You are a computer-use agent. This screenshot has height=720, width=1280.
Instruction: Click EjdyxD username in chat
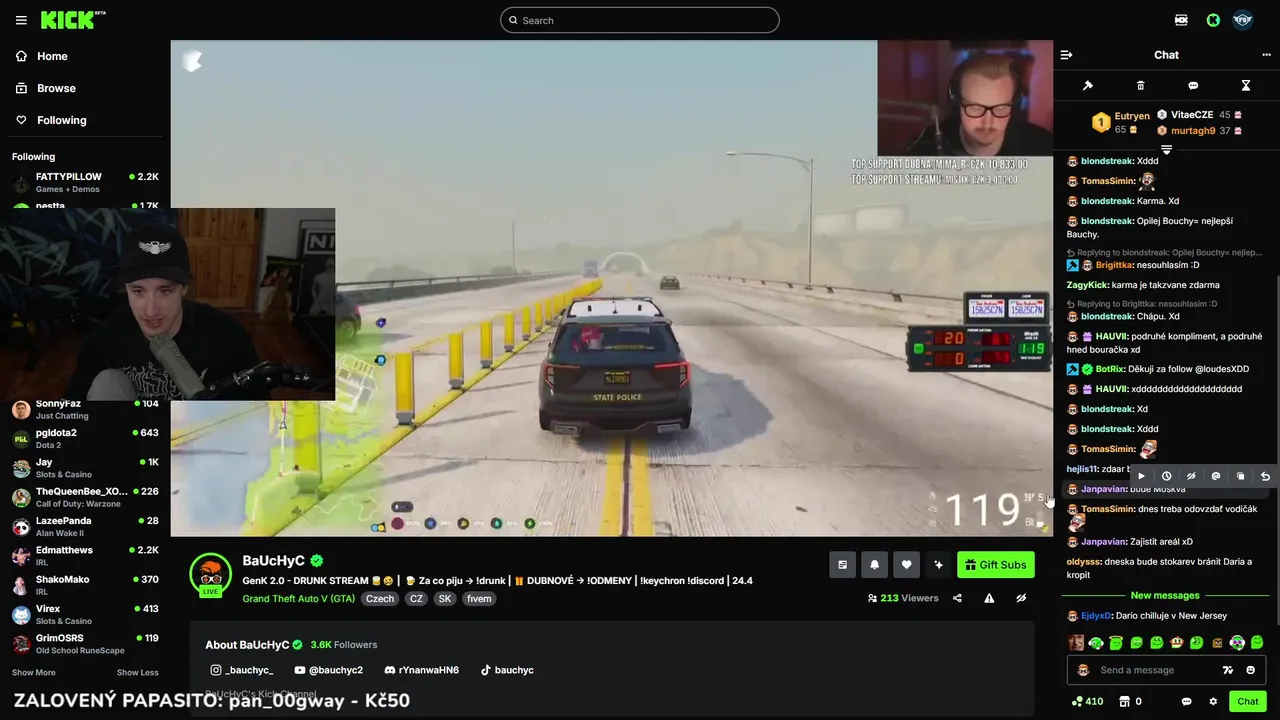(x=1096, y=616)
